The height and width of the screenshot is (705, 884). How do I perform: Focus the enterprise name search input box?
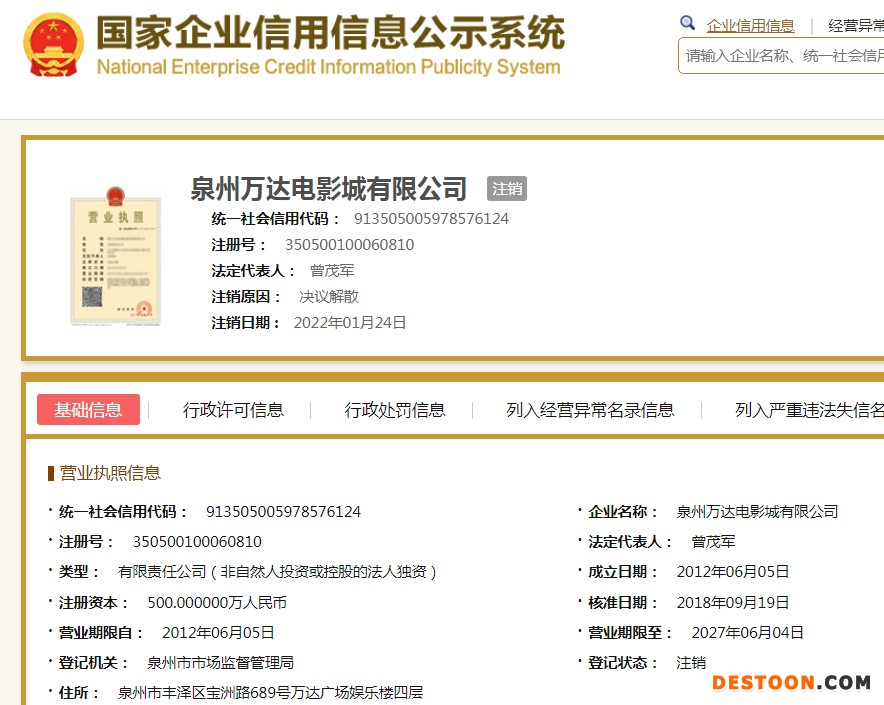point(782,56)
